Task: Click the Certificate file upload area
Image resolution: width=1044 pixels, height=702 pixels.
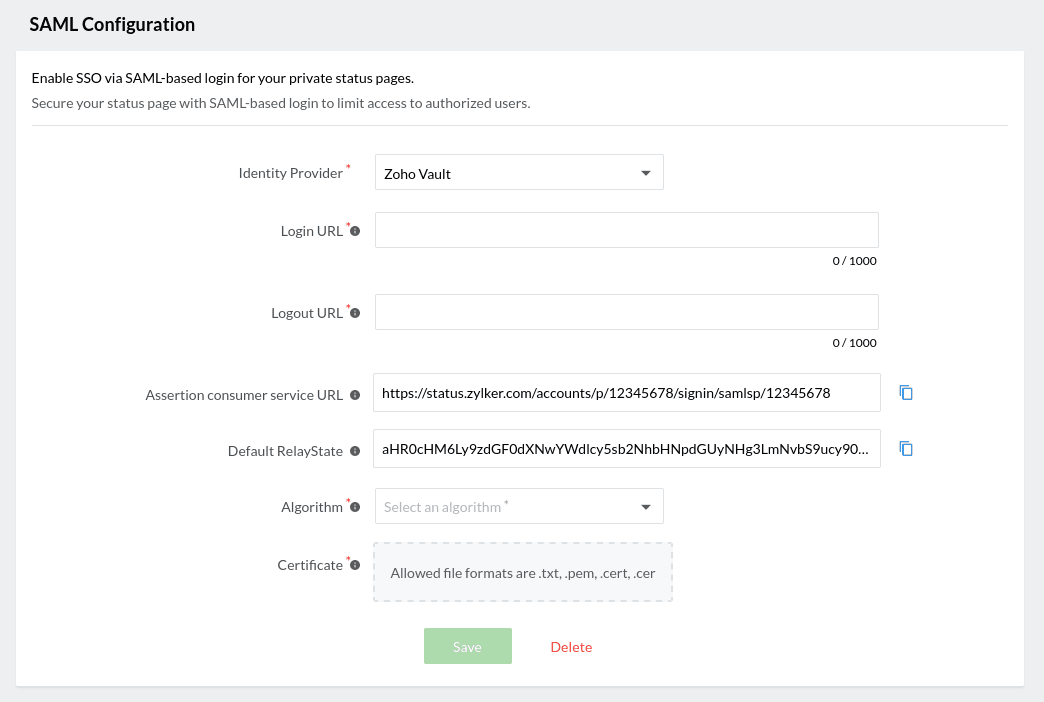Action: (x=523, y=573)
